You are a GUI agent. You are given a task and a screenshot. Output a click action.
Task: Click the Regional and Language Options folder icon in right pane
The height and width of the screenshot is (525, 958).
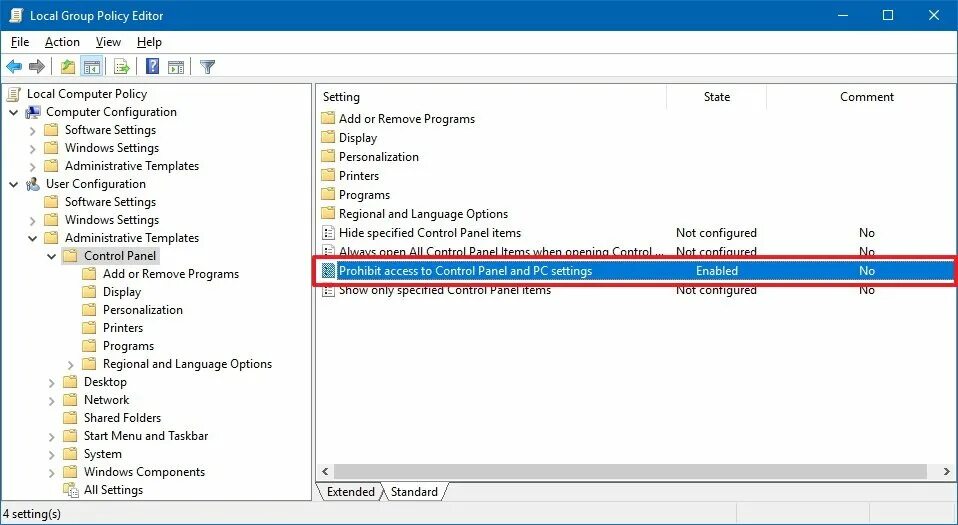click(x=329, y=213)
